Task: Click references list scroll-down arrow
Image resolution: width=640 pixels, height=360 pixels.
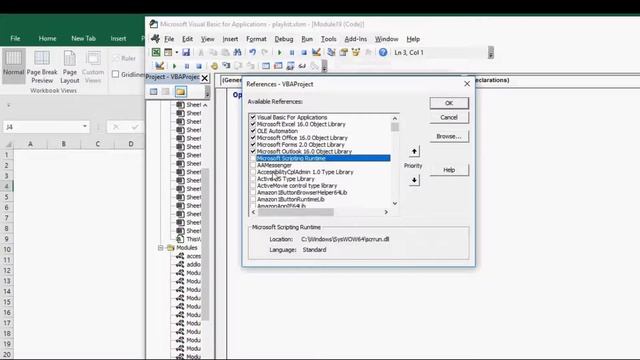Action: pos(395,203)
